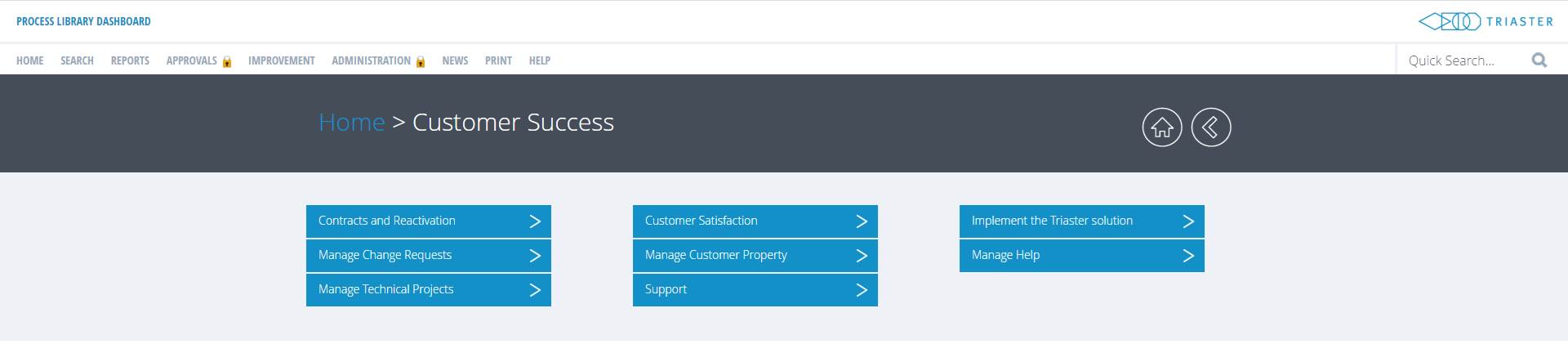This screenshot has width=1568, height=353.
Task: Click the arrow on Customer Satisfaction tile
Action: (862, 221)
